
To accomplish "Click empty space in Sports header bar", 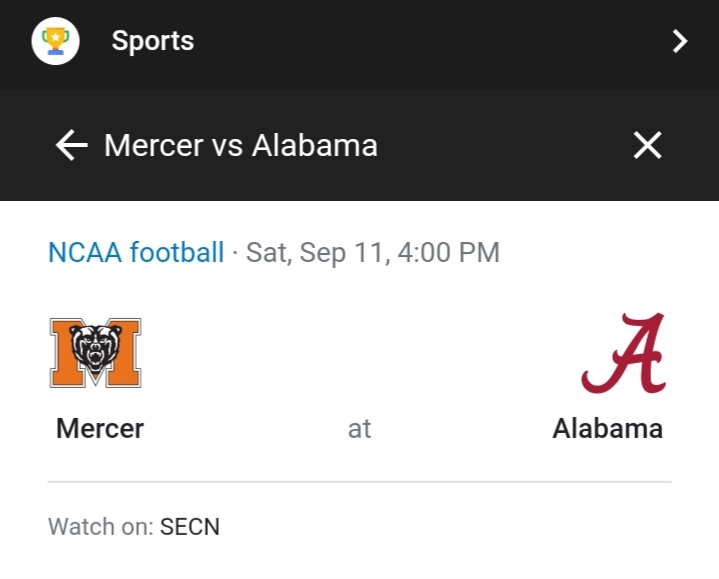I will pos(420,41).
